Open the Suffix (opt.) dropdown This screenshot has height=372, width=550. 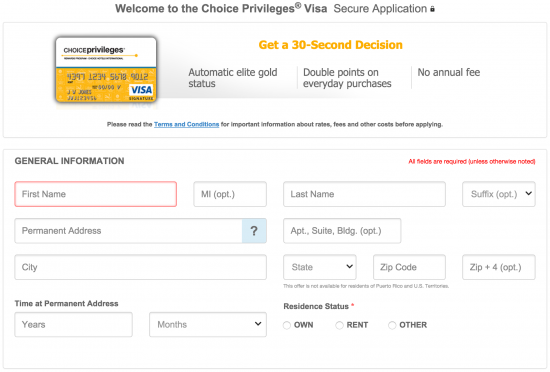pos(498,194)
